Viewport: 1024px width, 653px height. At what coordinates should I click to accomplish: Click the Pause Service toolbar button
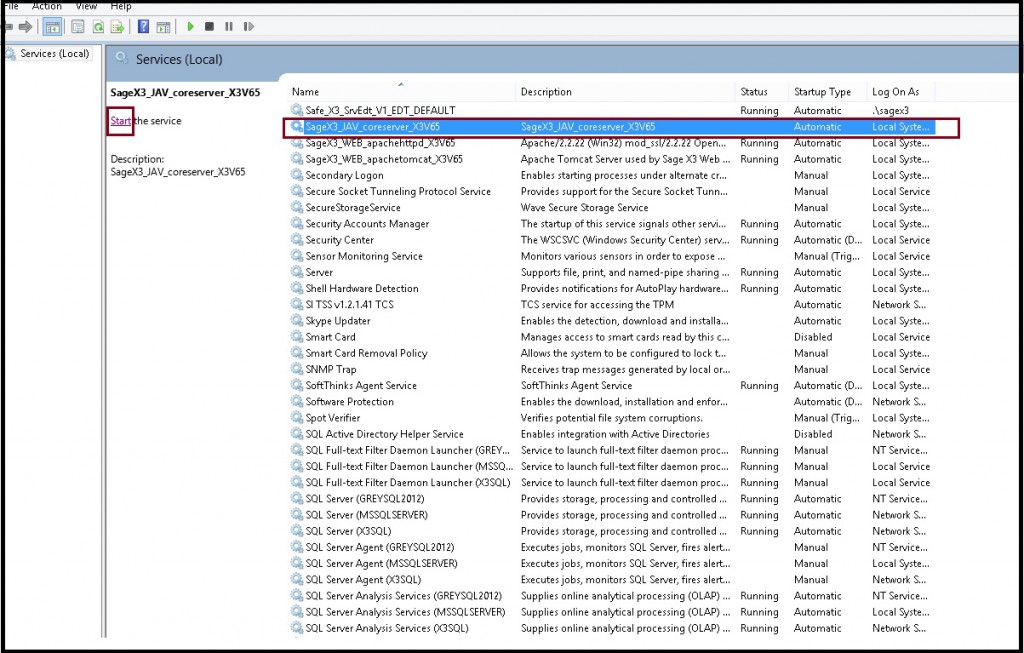pyautogui.click(x=229, y=27)
